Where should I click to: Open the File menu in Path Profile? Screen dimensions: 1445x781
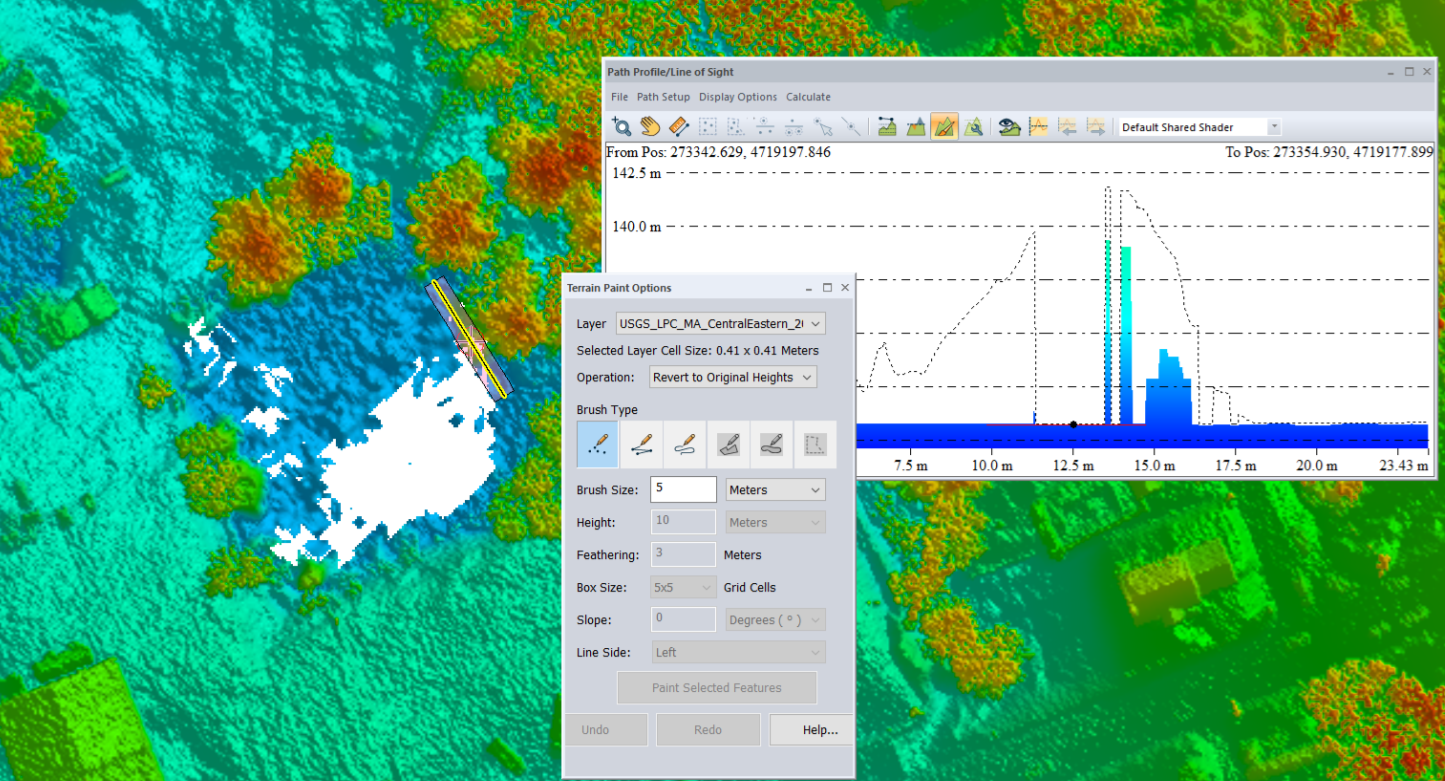(x=619, y=97)
